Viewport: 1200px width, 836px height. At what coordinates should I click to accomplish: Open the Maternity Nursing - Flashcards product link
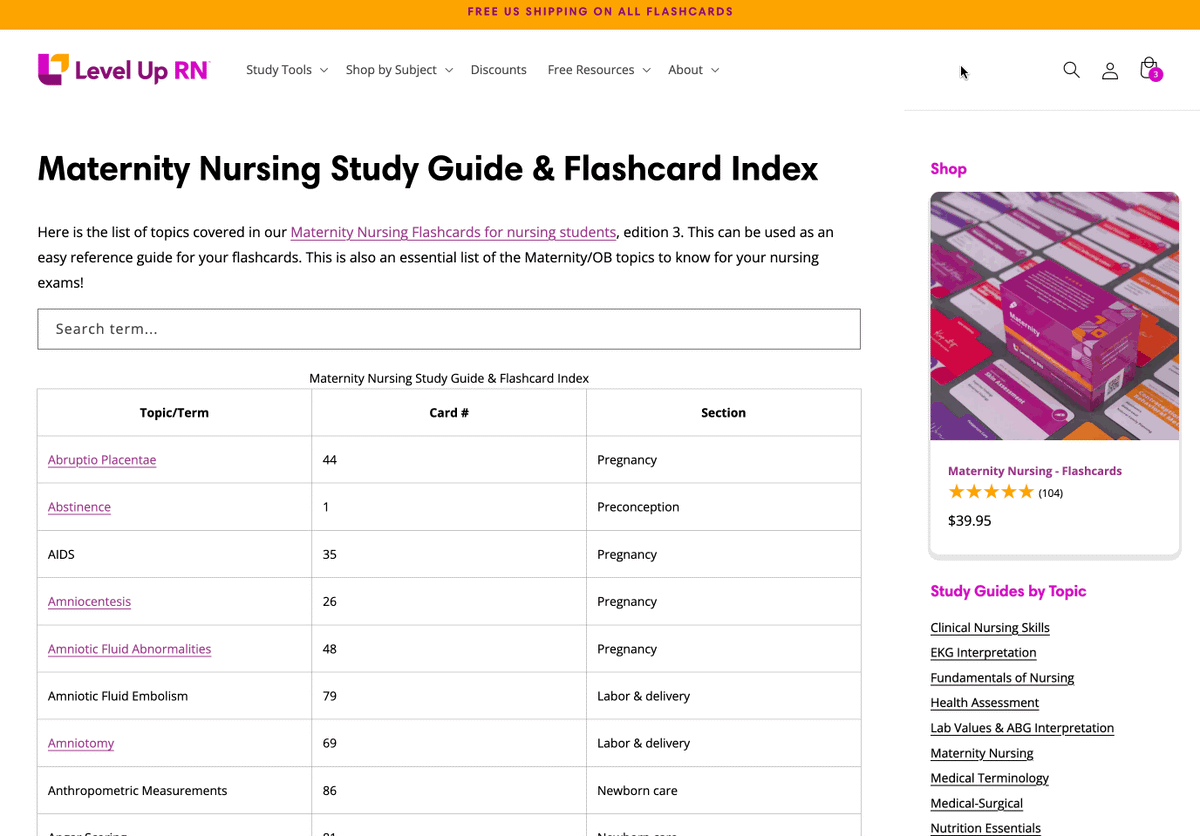1034,470
